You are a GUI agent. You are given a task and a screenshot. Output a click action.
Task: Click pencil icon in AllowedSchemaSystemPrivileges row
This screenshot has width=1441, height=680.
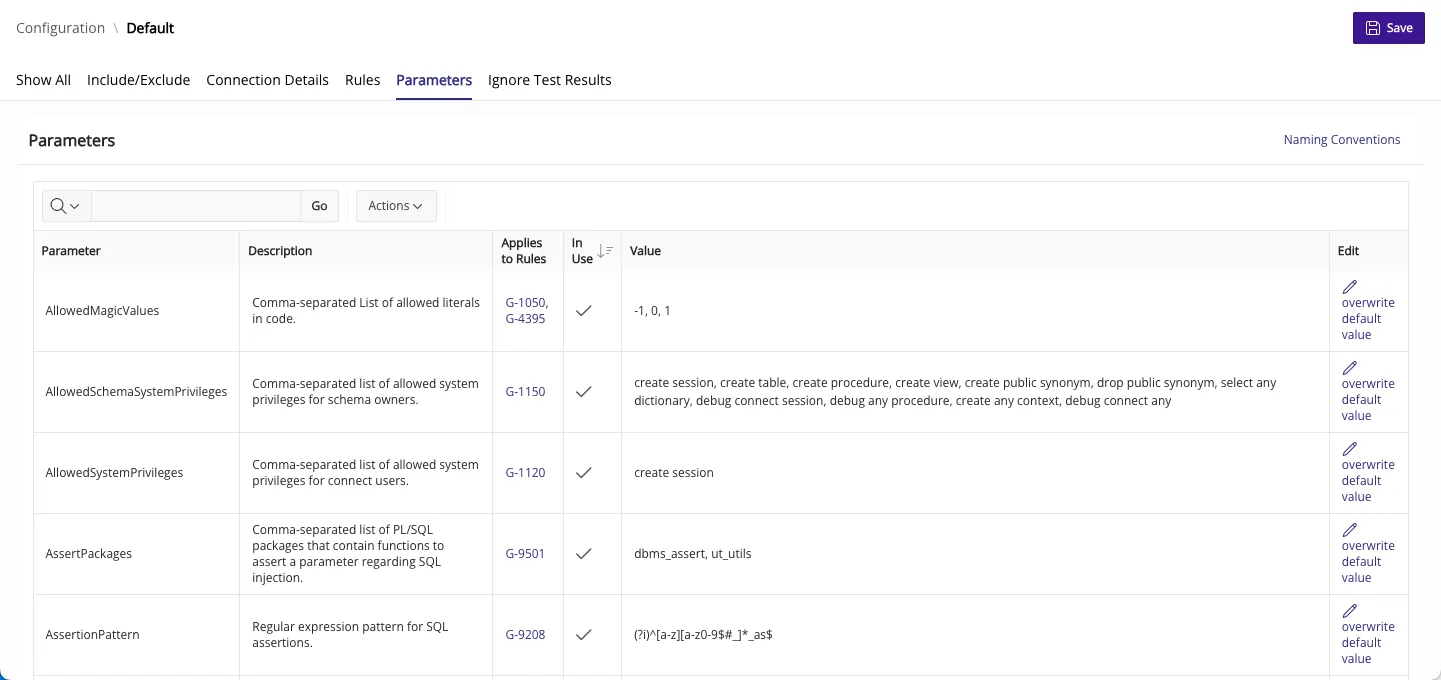point(1349,368)
